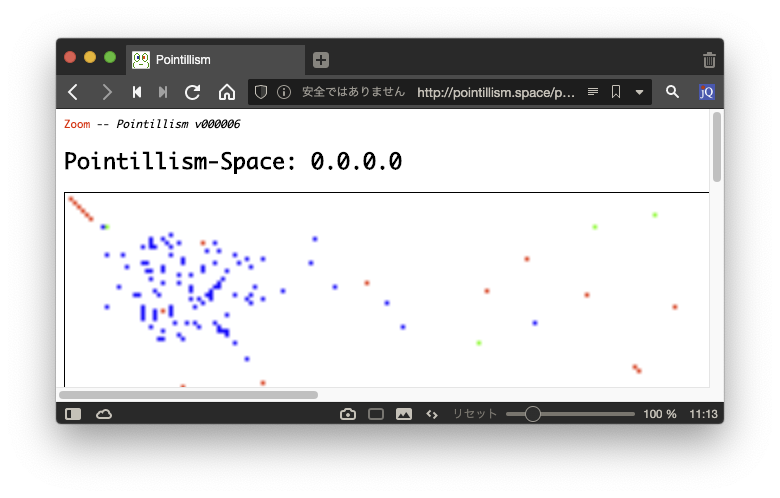
Task: Reload the current page
Action: [193, 92]
